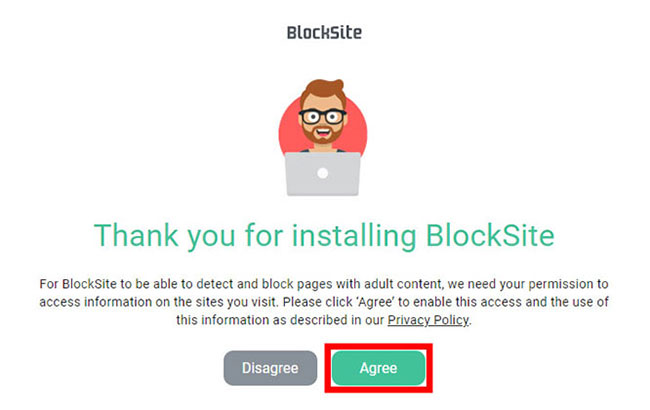Click the bearded man's face illustration
650x410 pixels.
click(323, 116)
